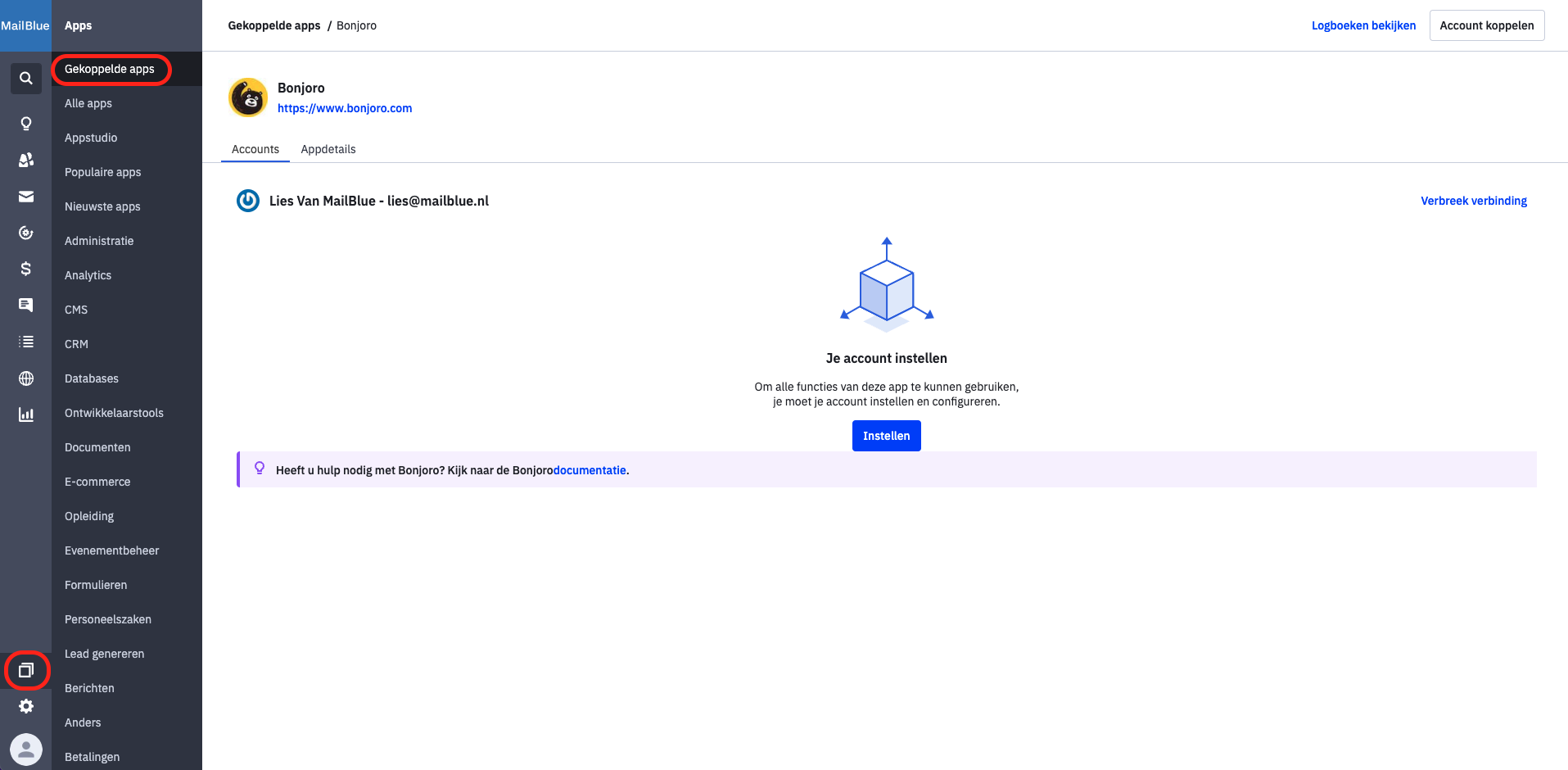Click the blue power icon beside Lies Van MailBlue
Screen dimensions: 1568x770
tap(248, 201)
